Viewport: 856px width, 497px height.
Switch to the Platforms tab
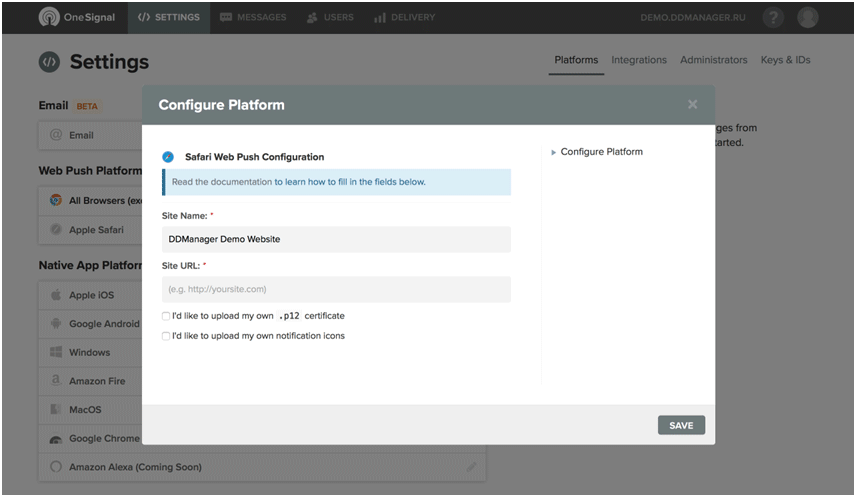click(x=576, y=60)
